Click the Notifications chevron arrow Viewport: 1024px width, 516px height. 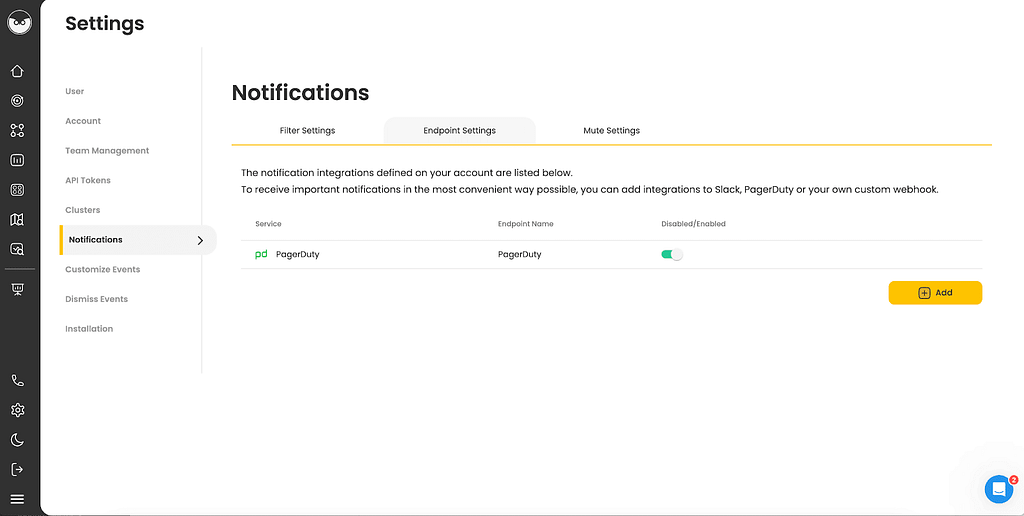(200, 240)
